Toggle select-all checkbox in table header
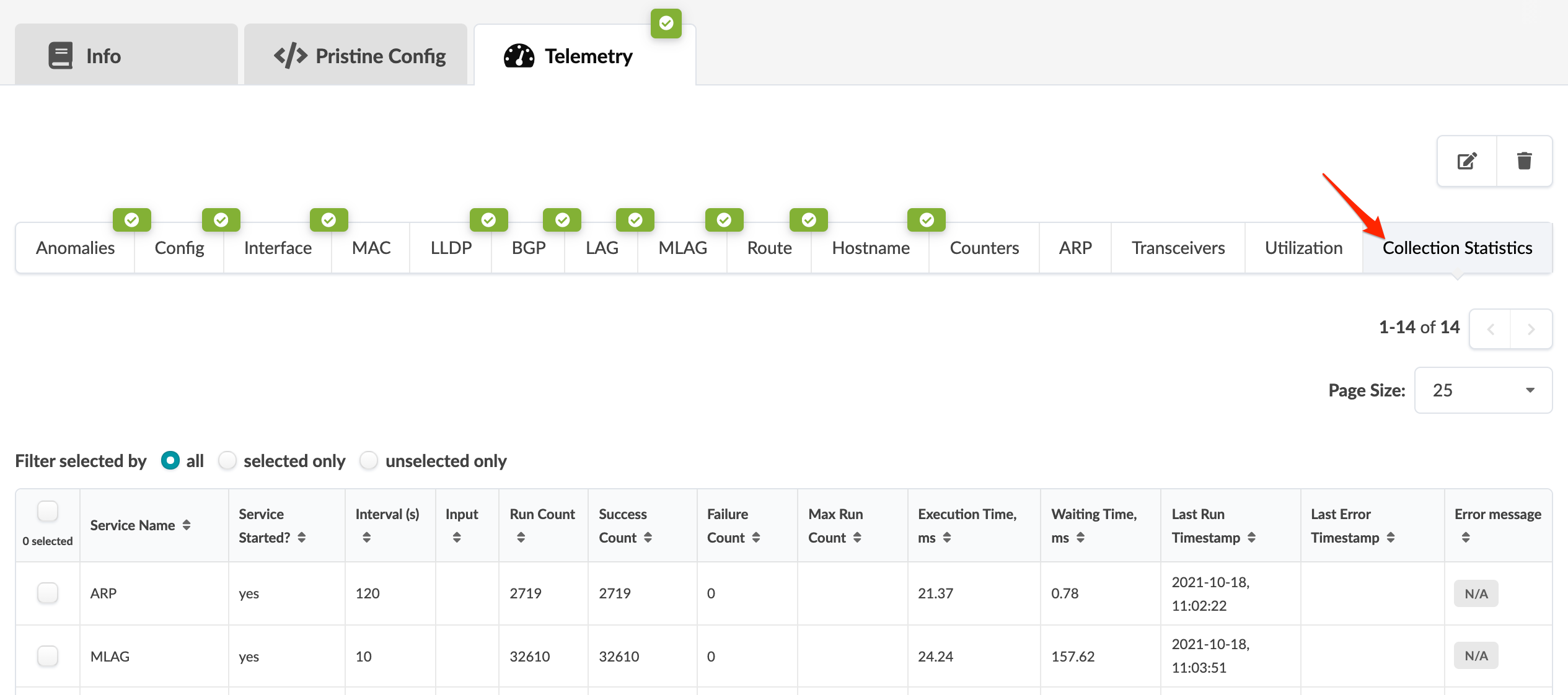Viewport: 1568px width, 695px height. tap(48, 512)
